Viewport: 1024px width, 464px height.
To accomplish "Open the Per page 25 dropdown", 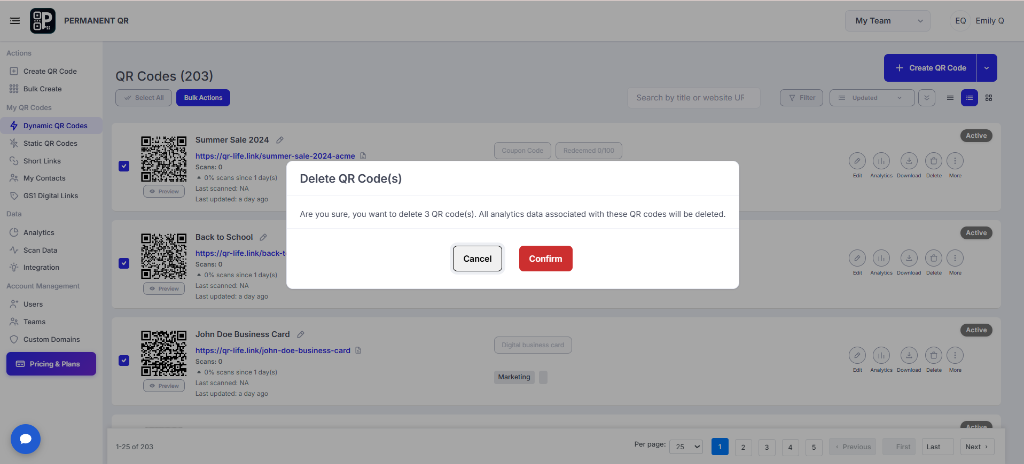I will 686,446.
